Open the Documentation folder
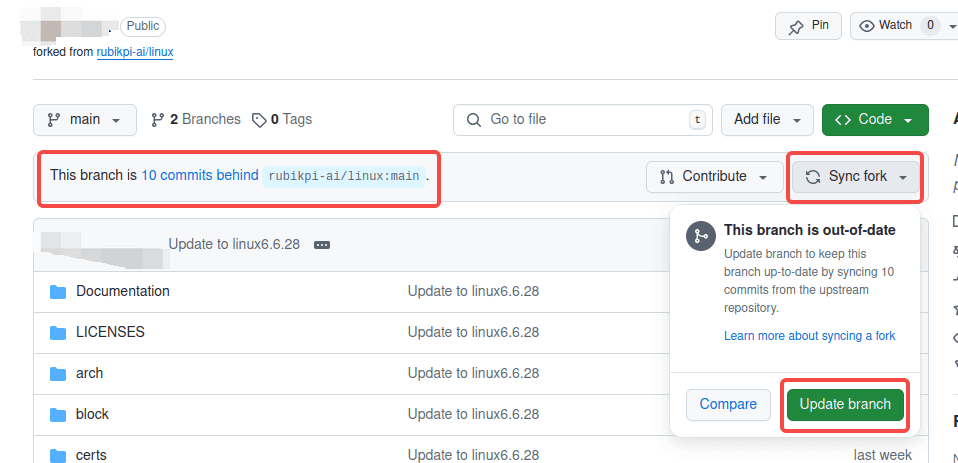 point(123,291)
